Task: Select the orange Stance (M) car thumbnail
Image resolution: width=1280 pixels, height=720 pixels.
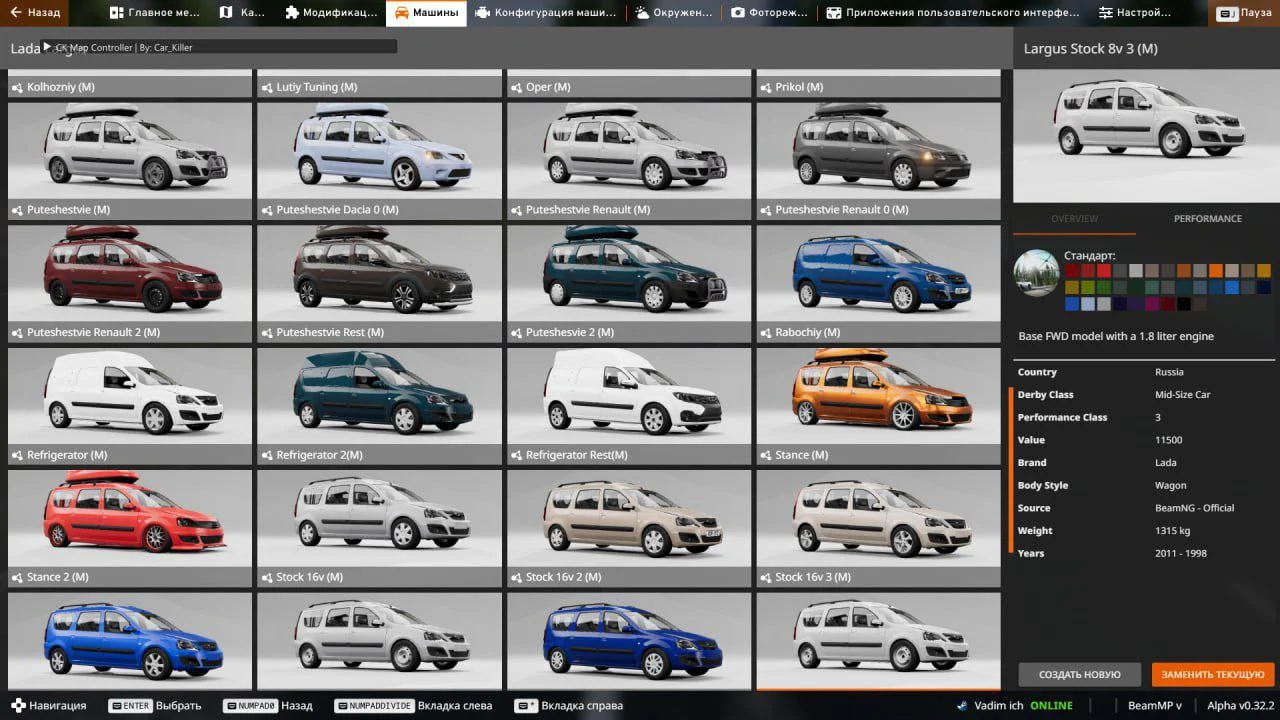Action: click(x=878, y=395)
